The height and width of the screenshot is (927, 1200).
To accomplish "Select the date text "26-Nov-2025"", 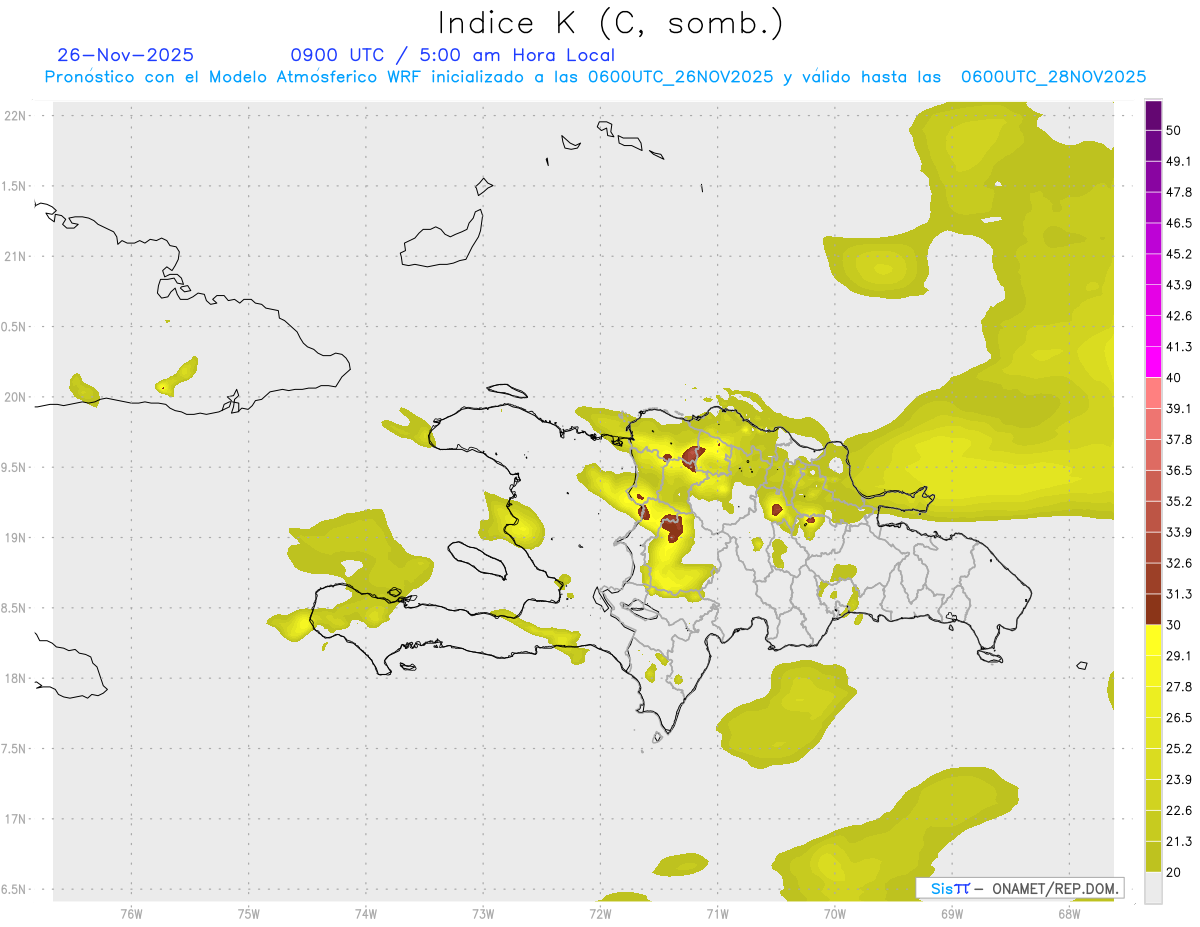I will pos(126,55).
